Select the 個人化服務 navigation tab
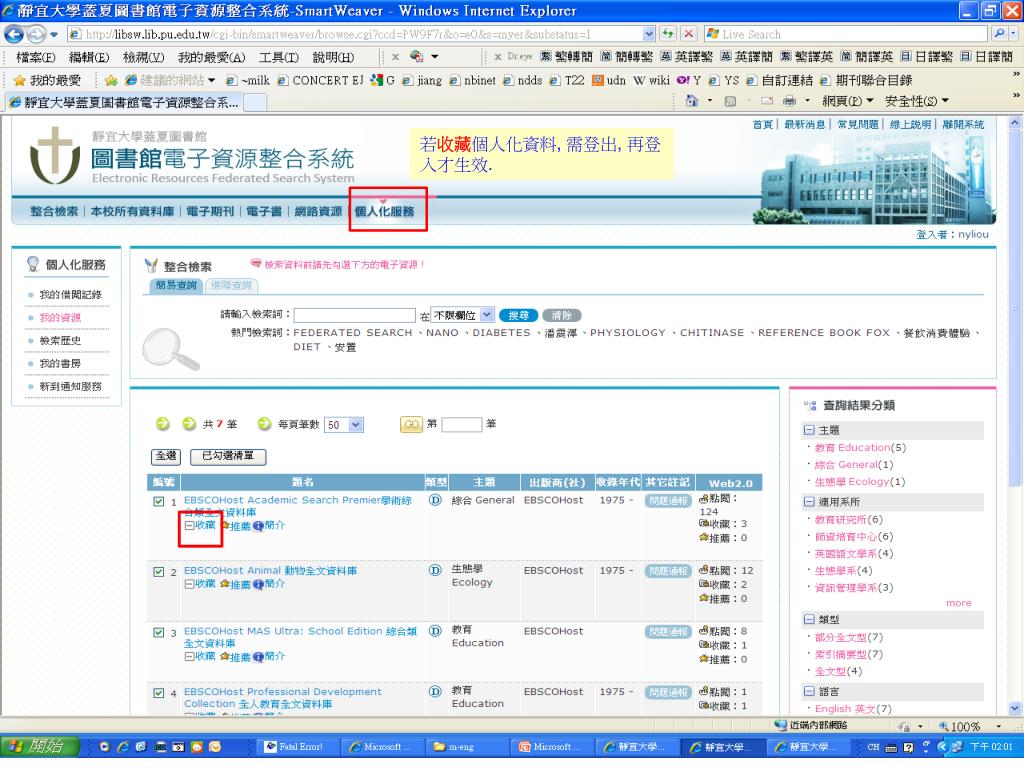The image size is (1024, 768). [x=385, y=211]
